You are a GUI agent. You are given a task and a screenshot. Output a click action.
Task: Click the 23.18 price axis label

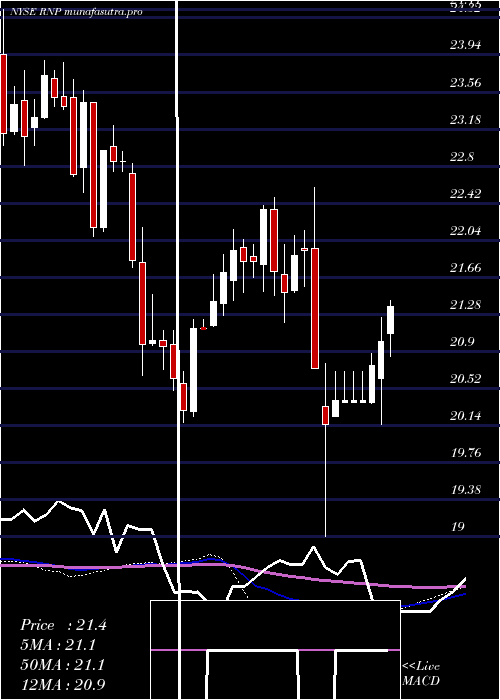466,119
